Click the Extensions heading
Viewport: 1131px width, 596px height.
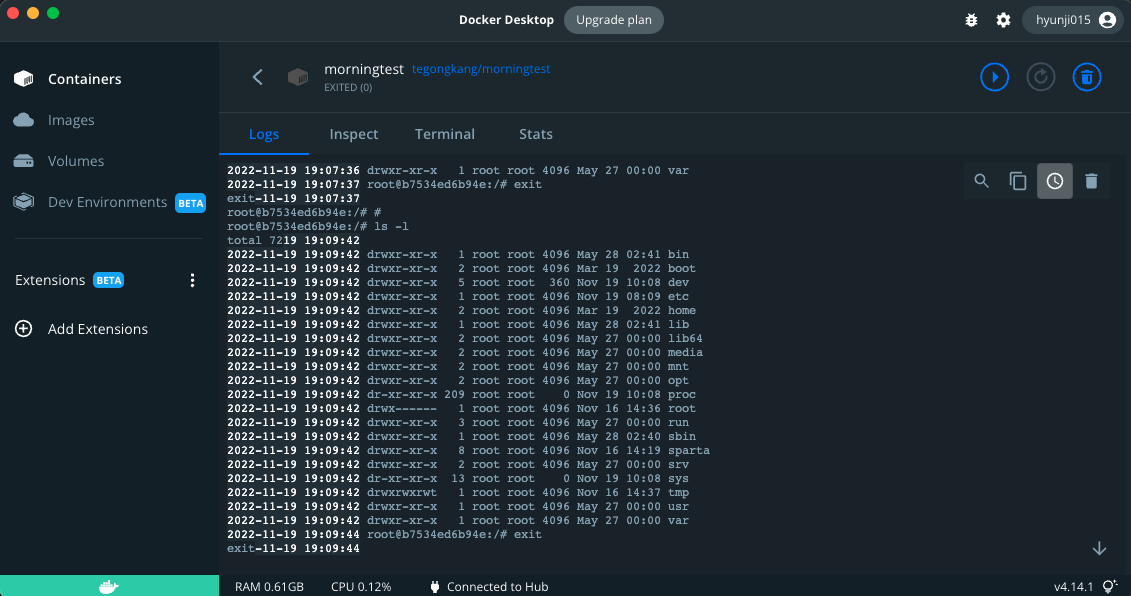50,280
